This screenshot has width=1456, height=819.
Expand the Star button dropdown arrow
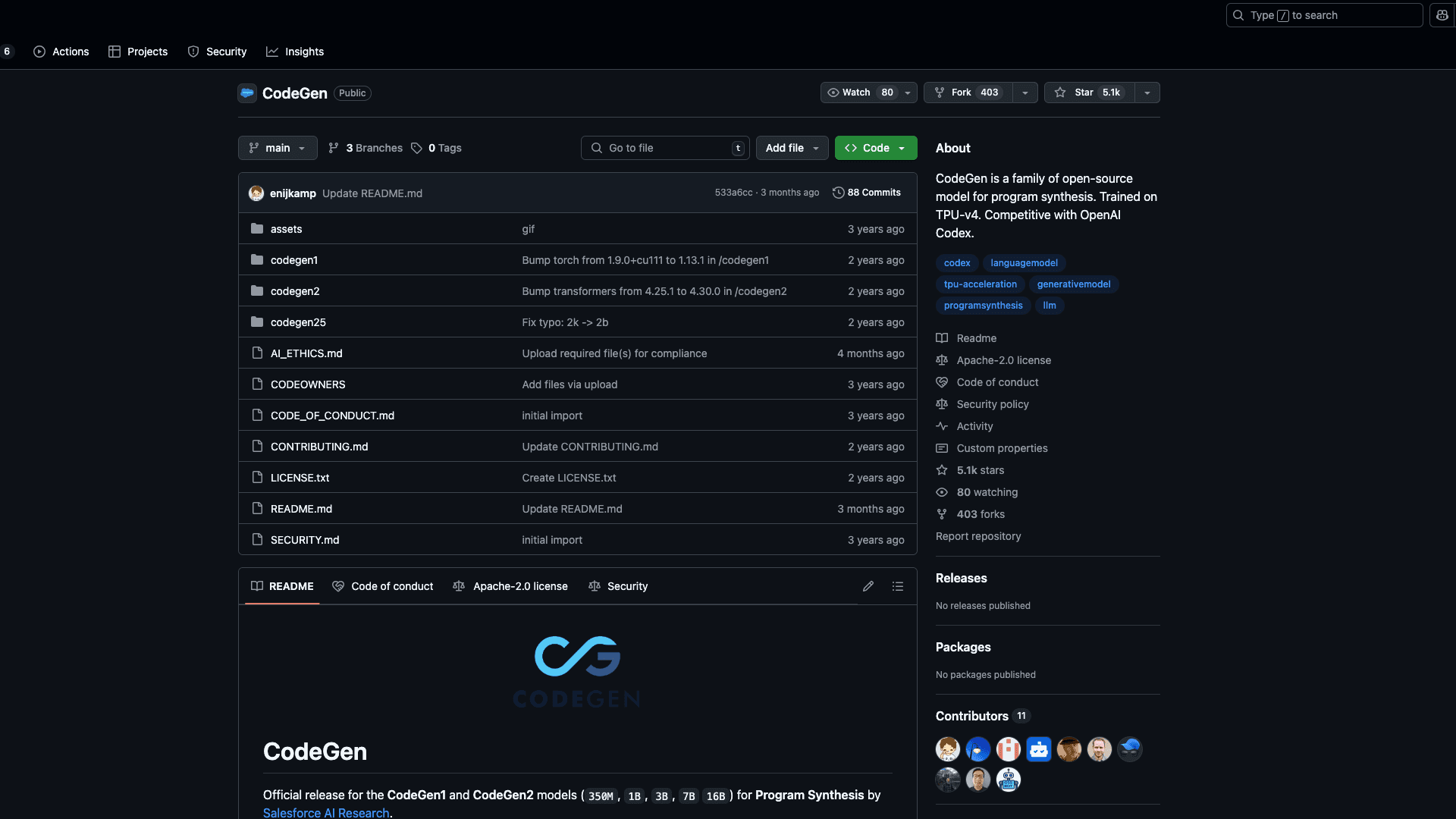[1147, 92]
